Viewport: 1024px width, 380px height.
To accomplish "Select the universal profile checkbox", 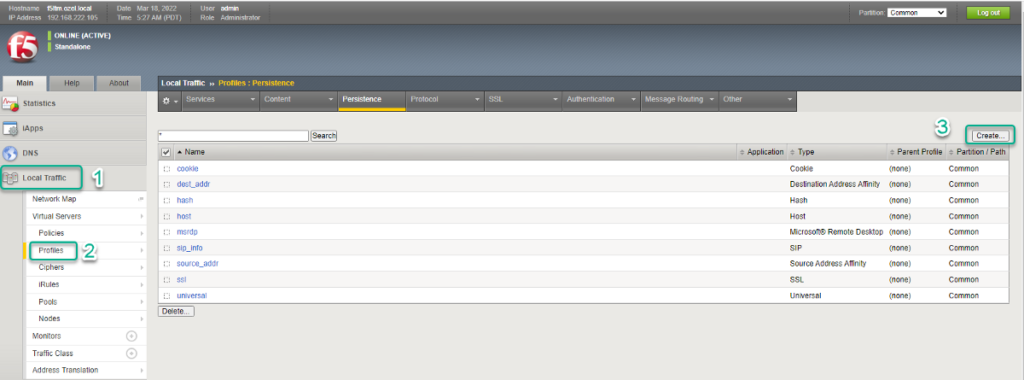I will pos(167,296).
